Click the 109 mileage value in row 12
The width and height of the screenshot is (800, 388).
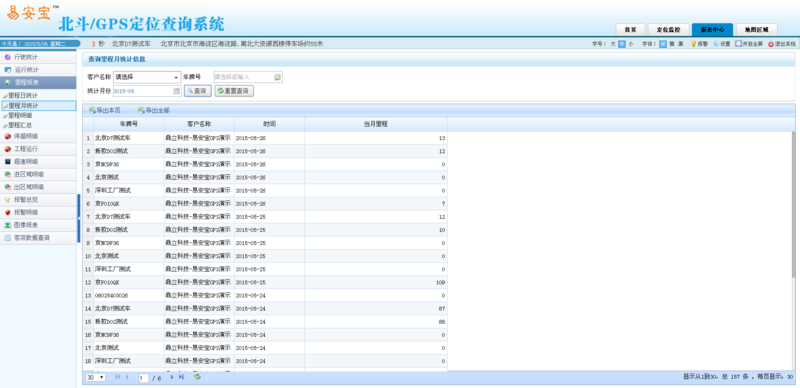[x=440, y=282]
